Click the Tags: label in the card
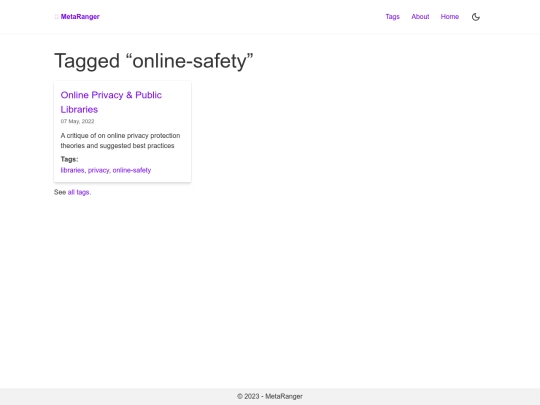The height and width of the screenshot is (405, 540). coord(70,159)
